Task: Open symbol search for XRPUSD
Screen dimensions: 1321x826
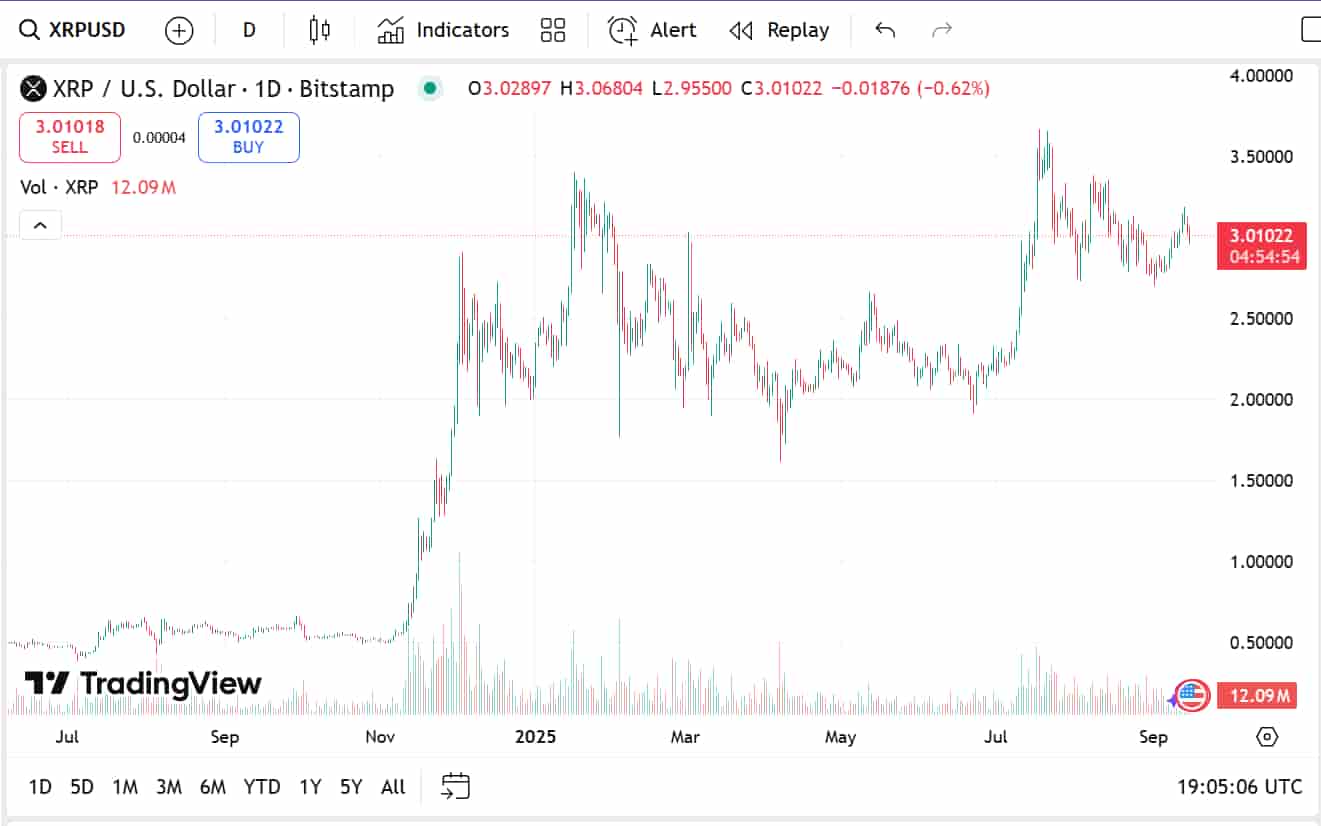Action: point(74,30)
